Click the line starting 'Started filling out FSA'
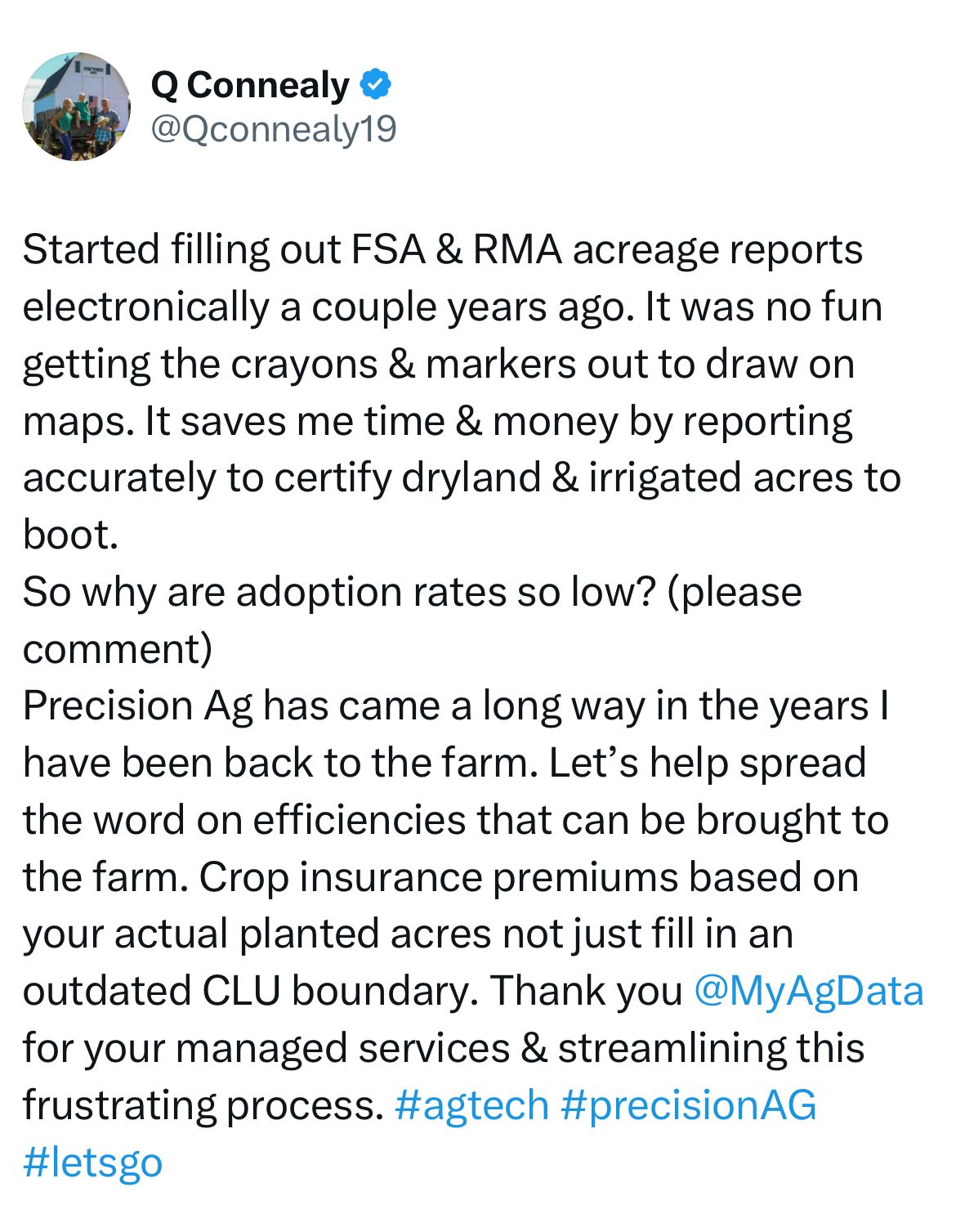Viewport: 956px width, 1232px height. tap(443, 250)
